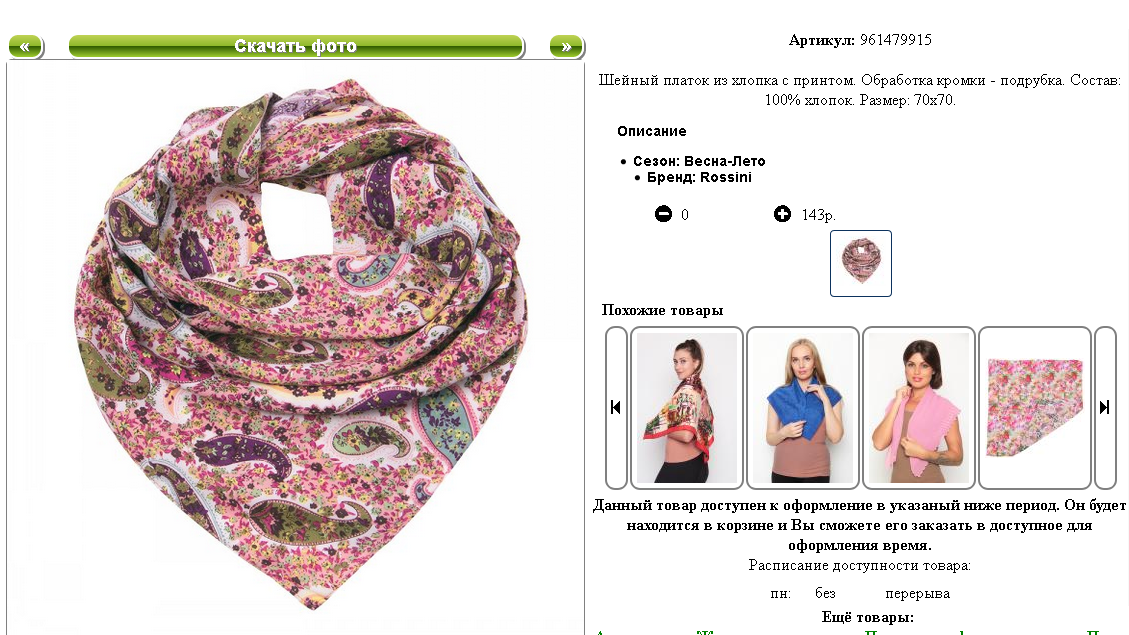Go to next photo with » button
Viewport: 1129px width, 635px height.
(567, 47)
